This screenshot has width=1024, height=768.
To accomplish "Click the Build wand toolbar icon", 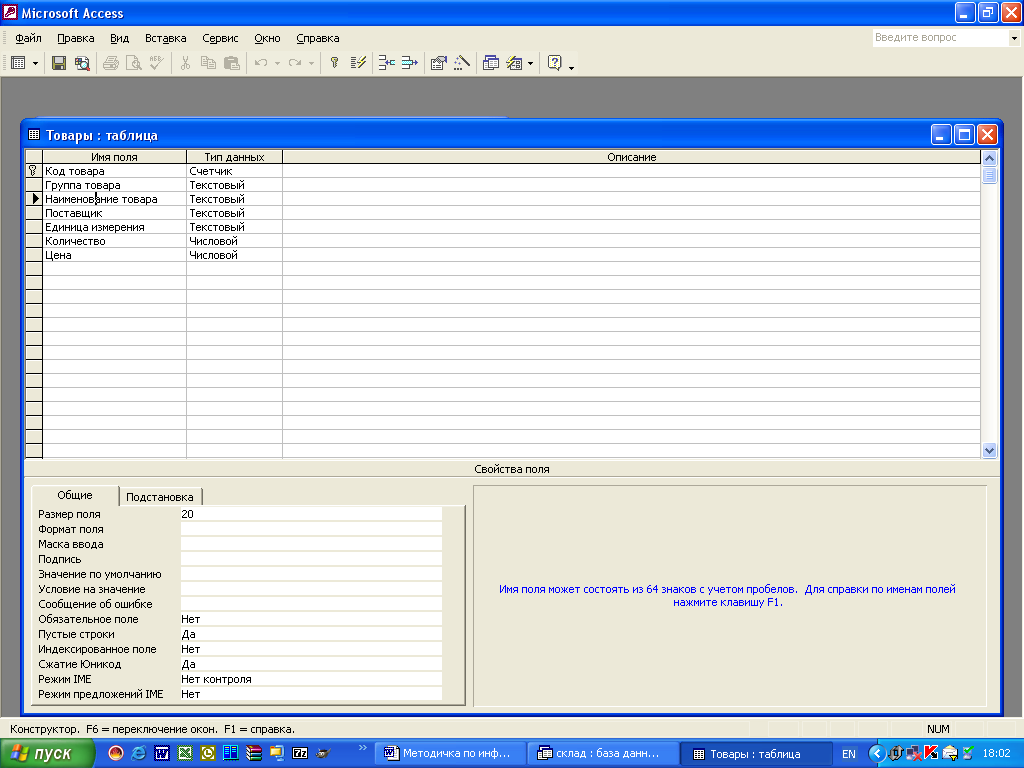I will coord(462,63).
